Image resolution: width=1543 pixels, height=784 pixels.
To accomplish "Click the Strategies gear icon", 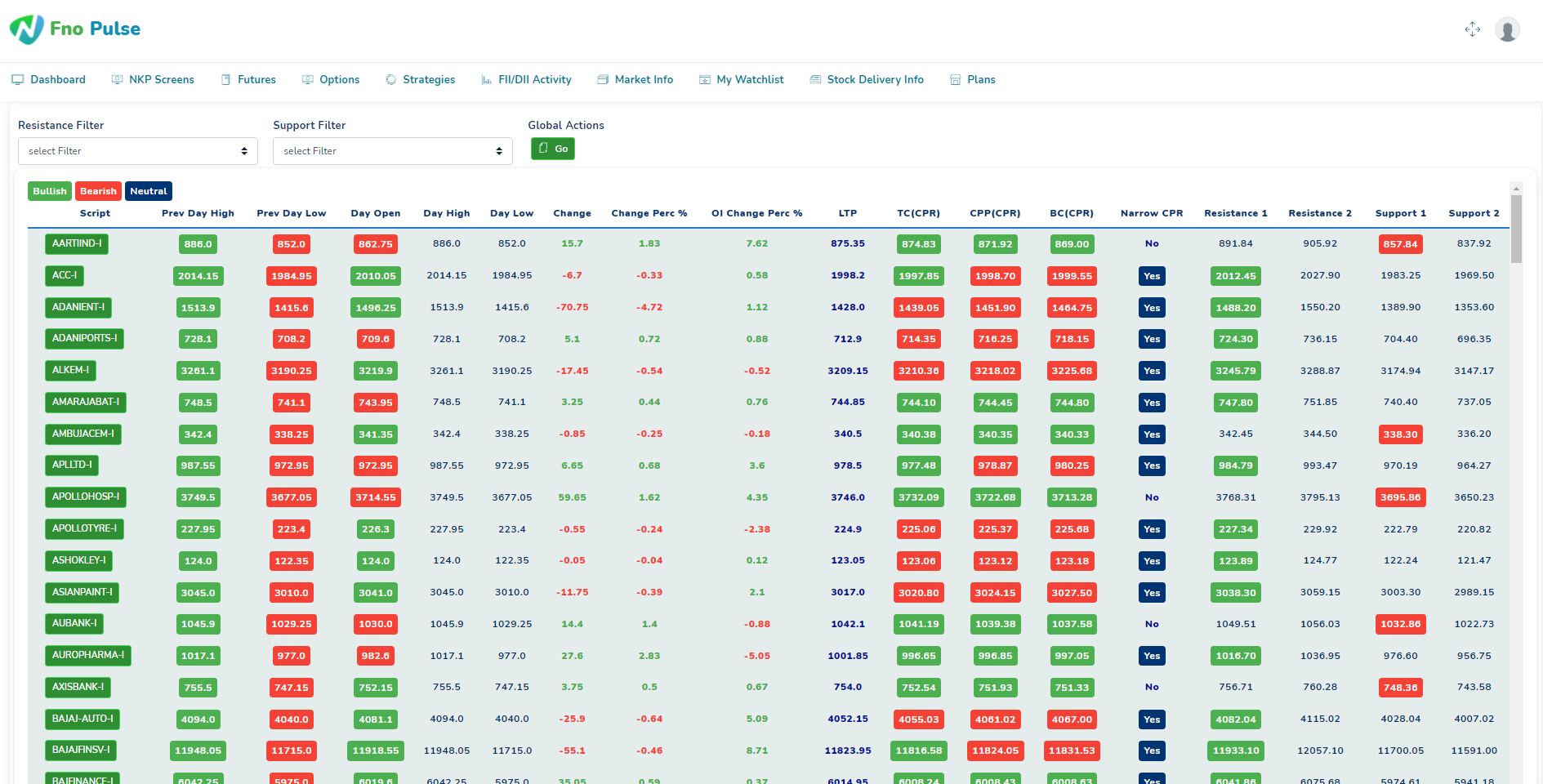I will 391,79.
